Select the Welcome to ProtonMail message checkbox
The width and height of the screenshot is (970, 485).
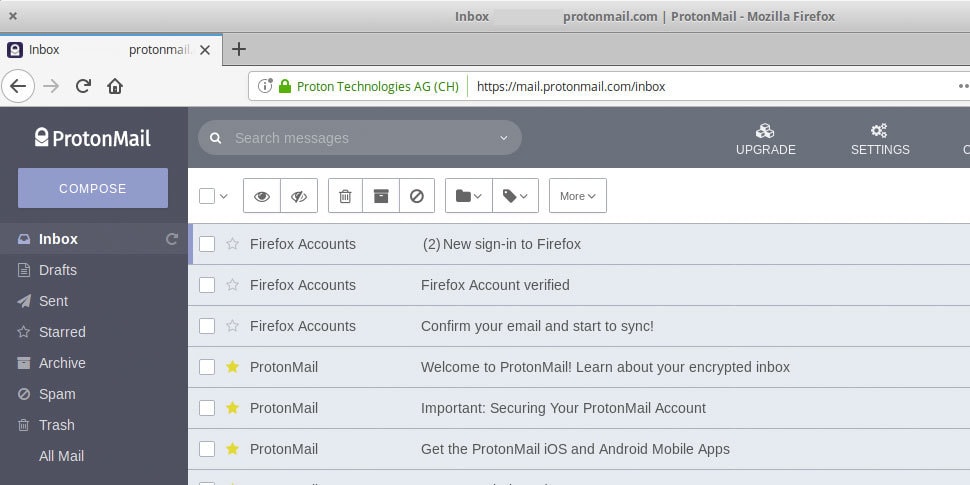pyautogui.click(x=207, y=367)
